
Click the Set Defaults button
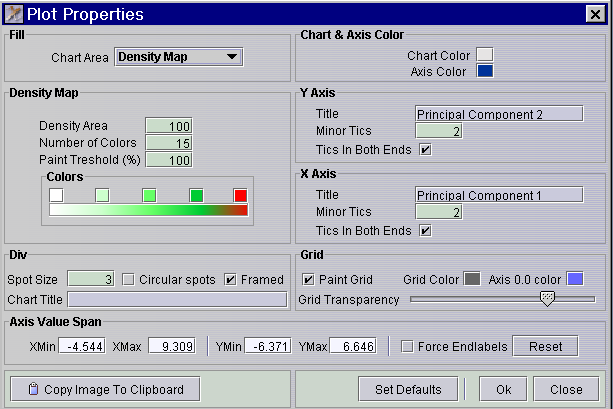pyautogui.click(x=408, y=389)
